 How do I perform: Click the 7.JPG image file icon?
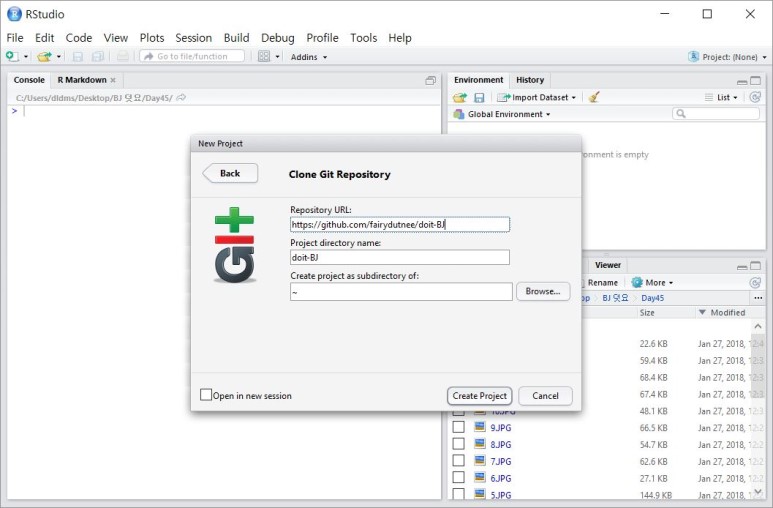pyautogui.click(x=479, y=460)
